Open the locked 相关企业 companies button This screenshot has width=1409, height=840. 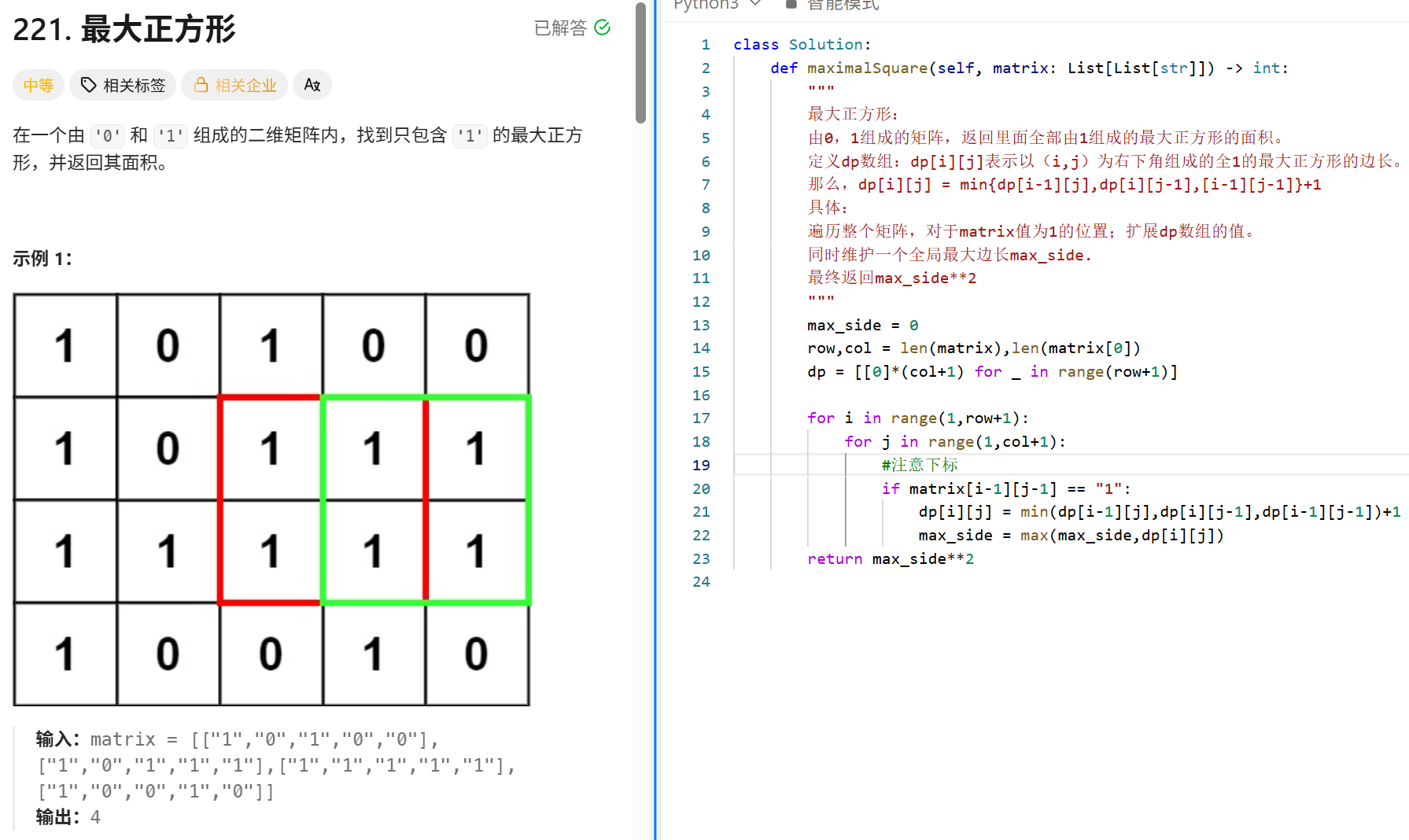[235, 85]
